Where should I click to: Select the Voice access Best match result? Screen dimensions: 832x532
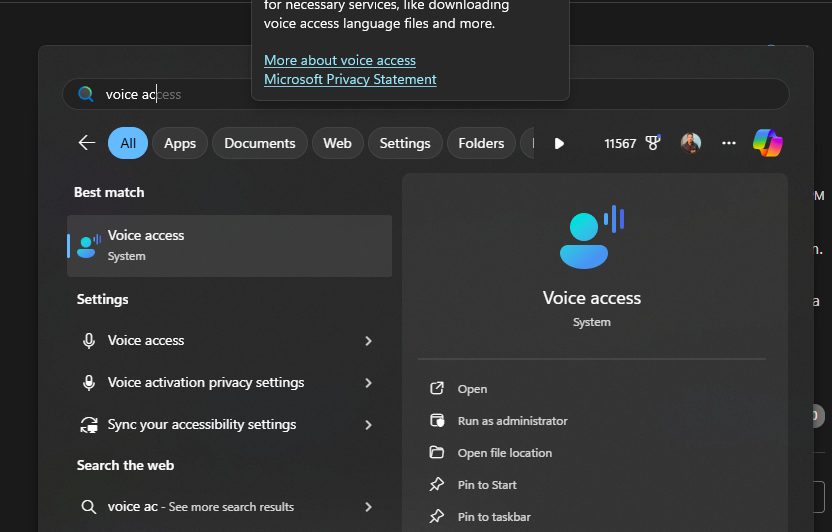point(229,246)
